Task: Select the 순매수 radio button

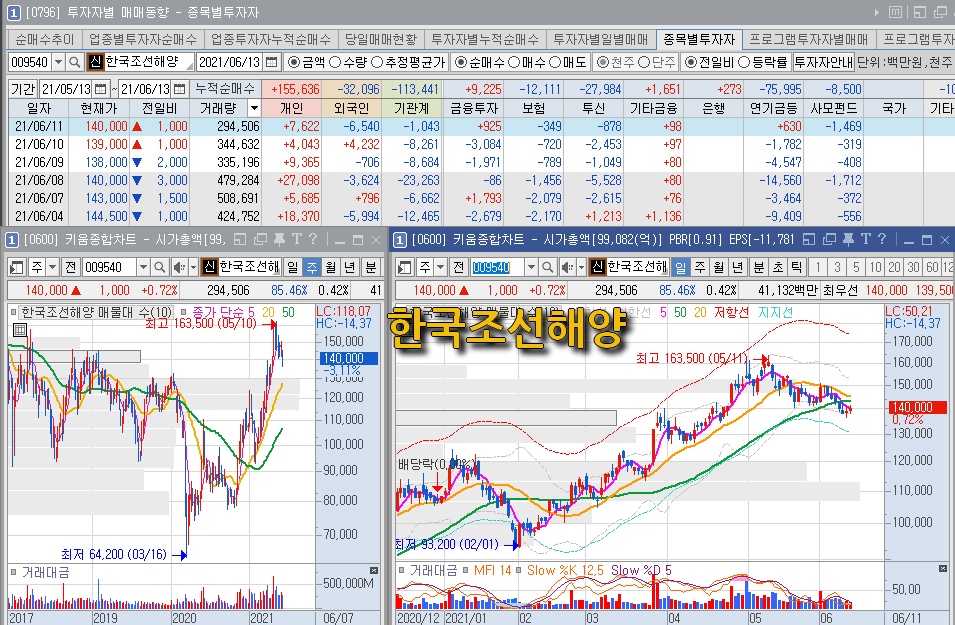Action: tap(461, 62)
